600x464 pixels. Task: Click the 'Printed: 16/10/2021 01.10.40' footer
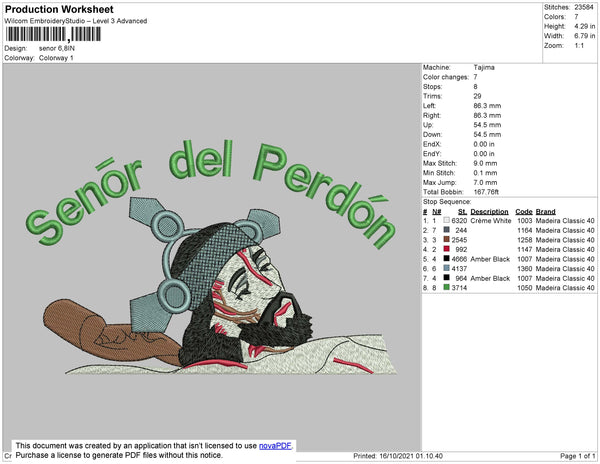[x=398, y=456]
